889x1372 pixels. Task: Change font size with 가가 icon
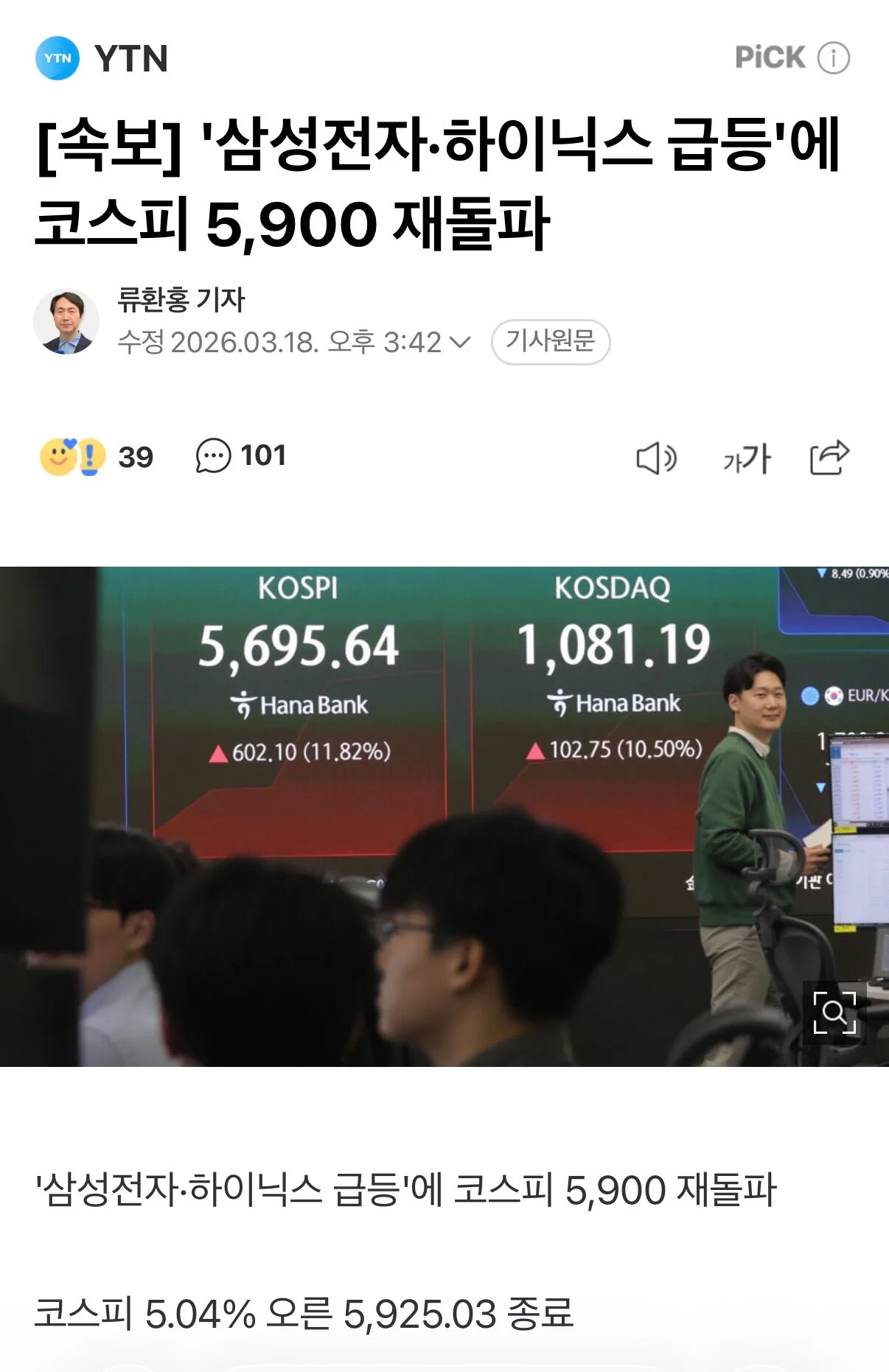[746, 458]
